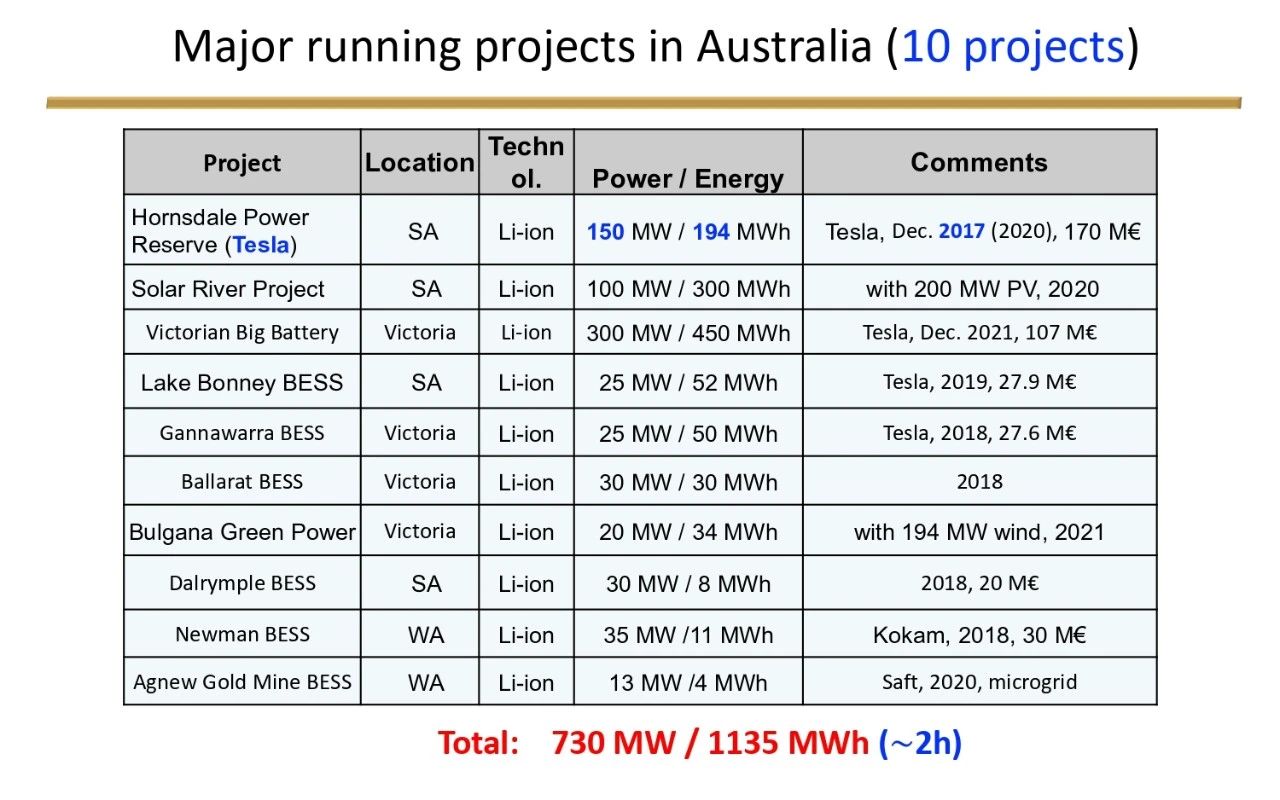Click the 'Project' column header
The width and height of the screenshot is (1280, 800).
click(242, 163)
